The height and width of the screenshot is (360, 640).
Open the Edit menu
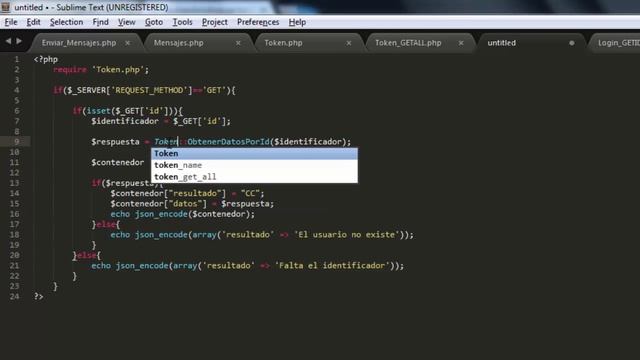[x=33, y=22]
